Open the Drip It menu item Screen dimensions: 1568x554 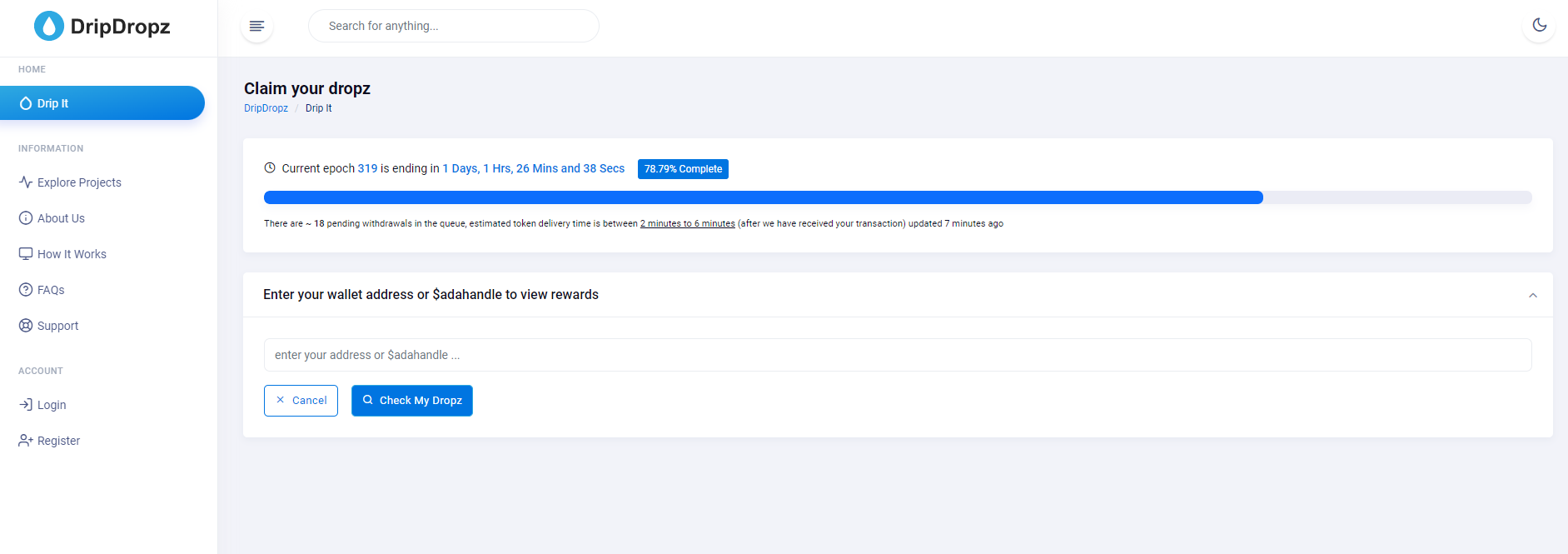(x=102, y=103)
